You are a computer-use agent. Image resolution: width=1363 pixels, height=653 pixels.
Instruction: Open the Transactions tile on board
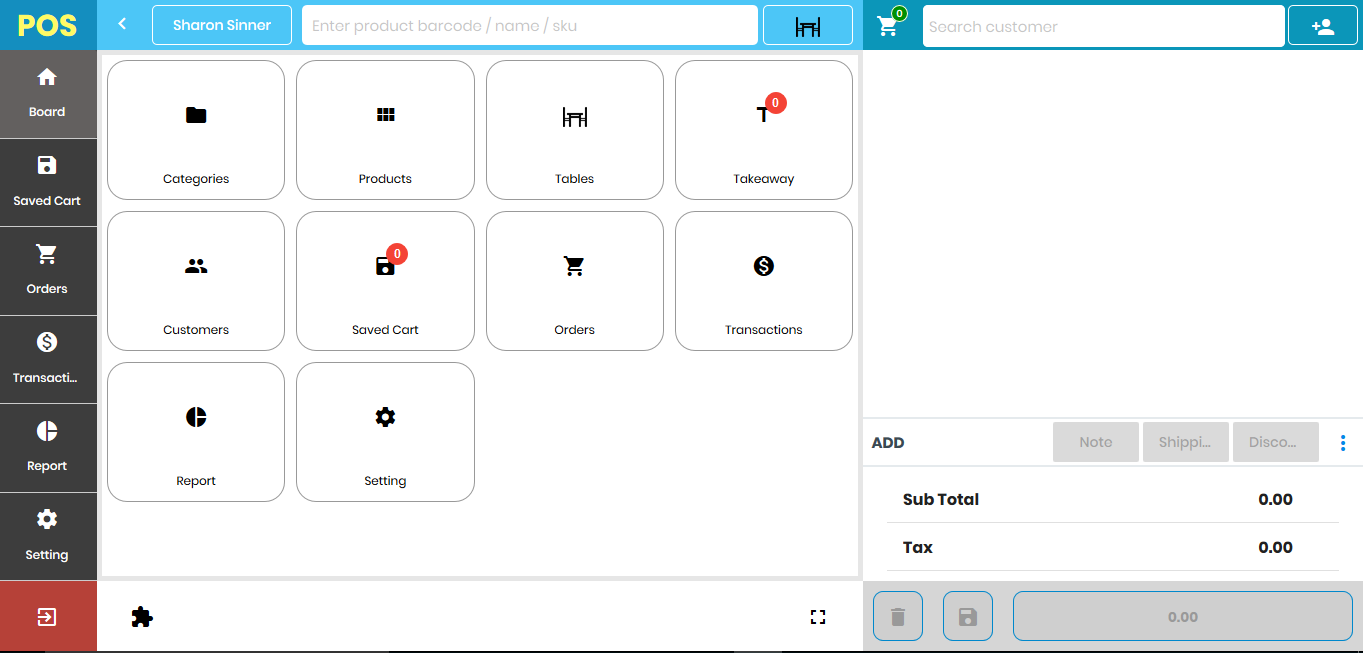coord(763,281)
